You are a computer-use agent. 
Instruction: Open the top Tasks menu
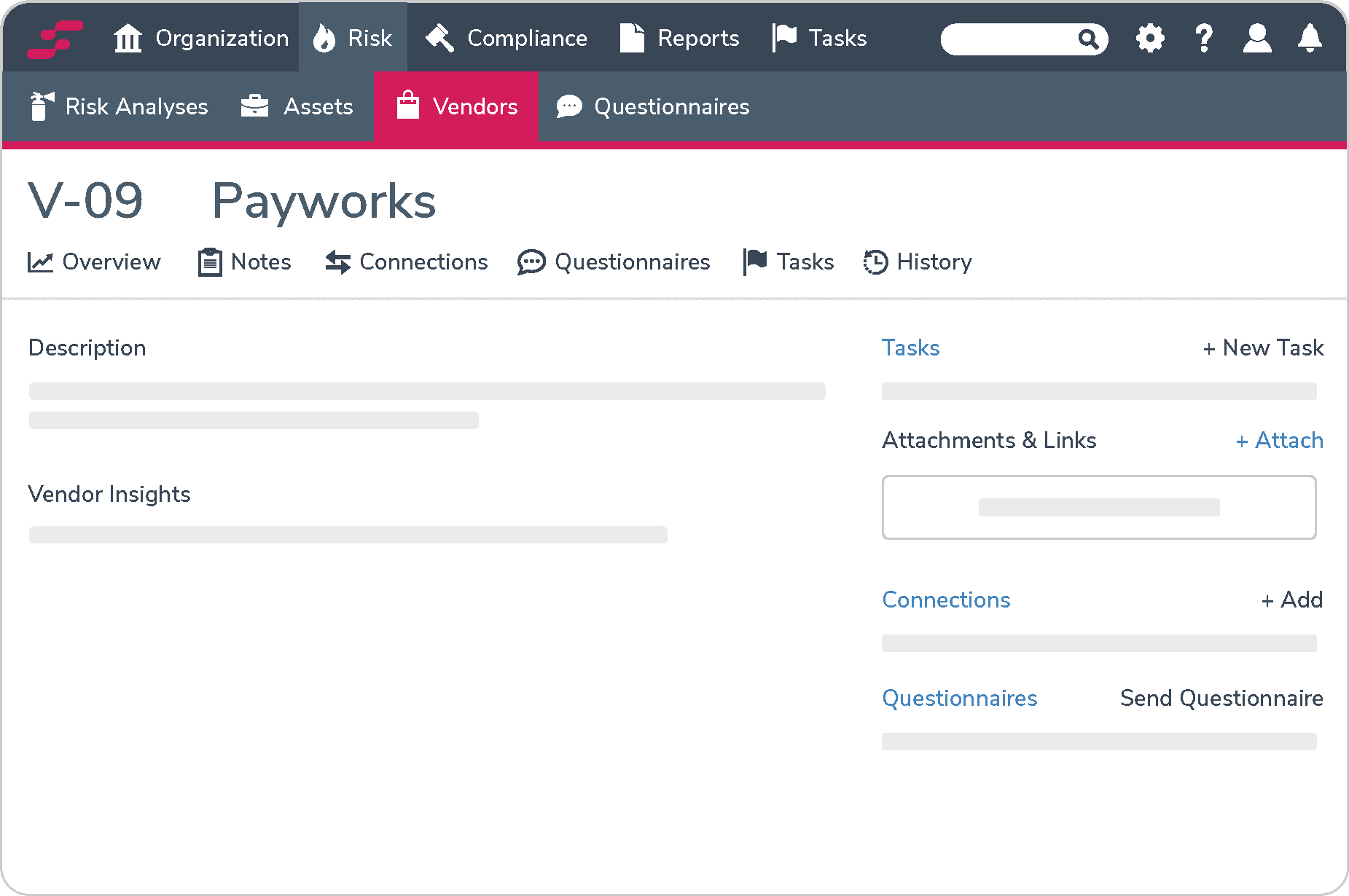pos(819,38)
